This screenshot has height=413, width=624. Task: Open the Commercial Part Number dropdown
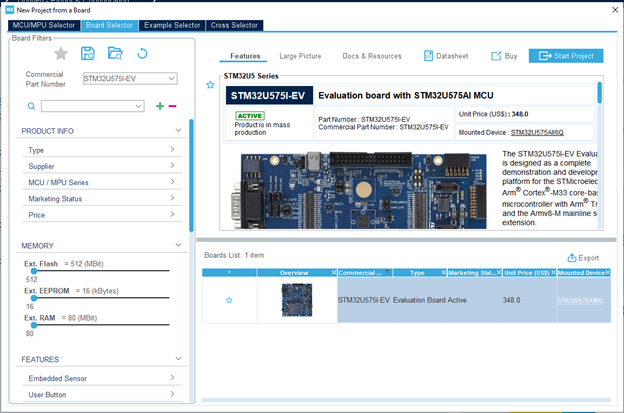point(171,78)
